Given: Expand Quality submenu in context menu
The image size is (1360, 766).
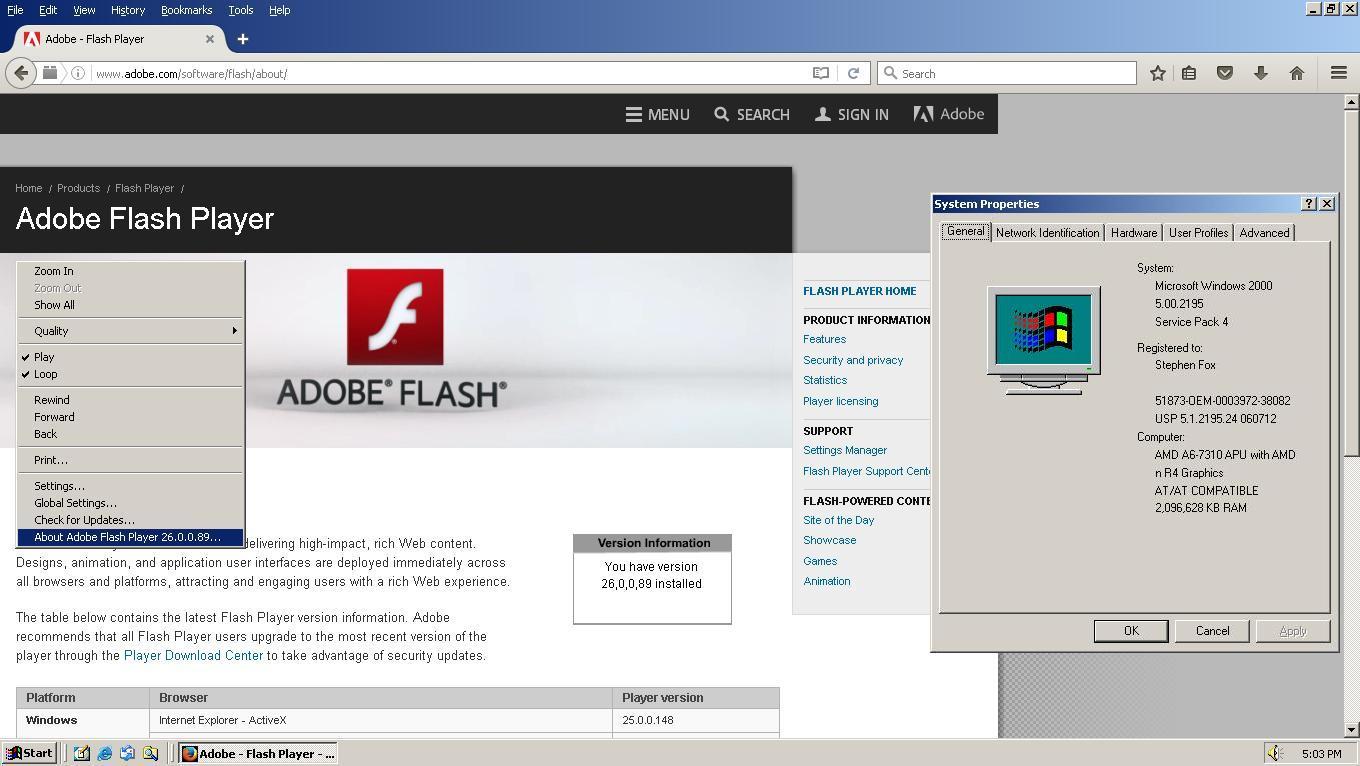Looking at the screenshot, I should point(130,331).
